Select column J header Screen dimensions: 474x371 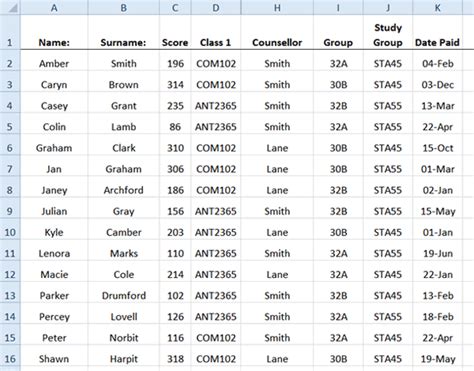click(388, 7)
